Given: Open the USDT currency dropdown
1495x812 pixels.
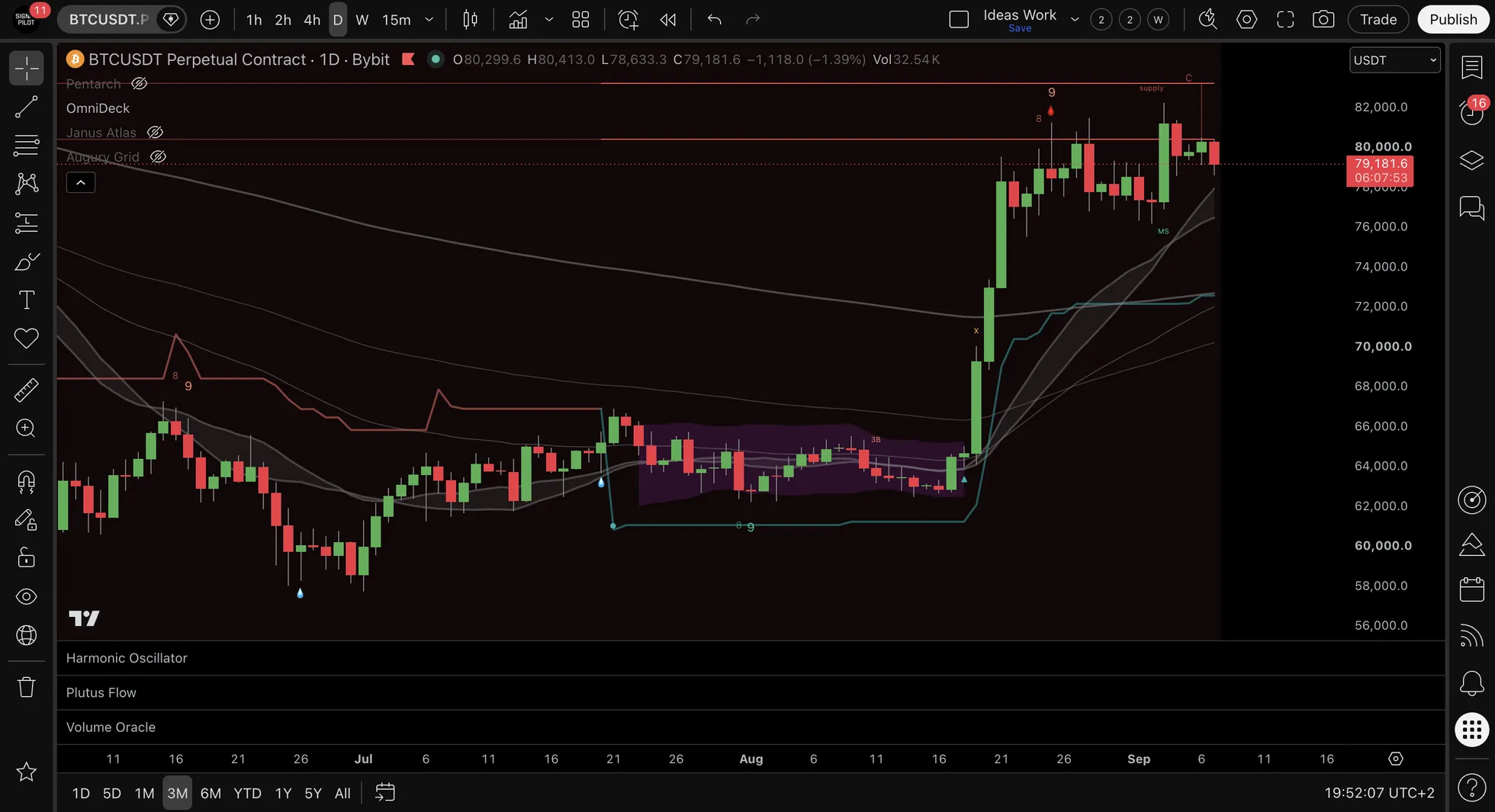Looking at the screenshot, I should tap(1394, 60).
